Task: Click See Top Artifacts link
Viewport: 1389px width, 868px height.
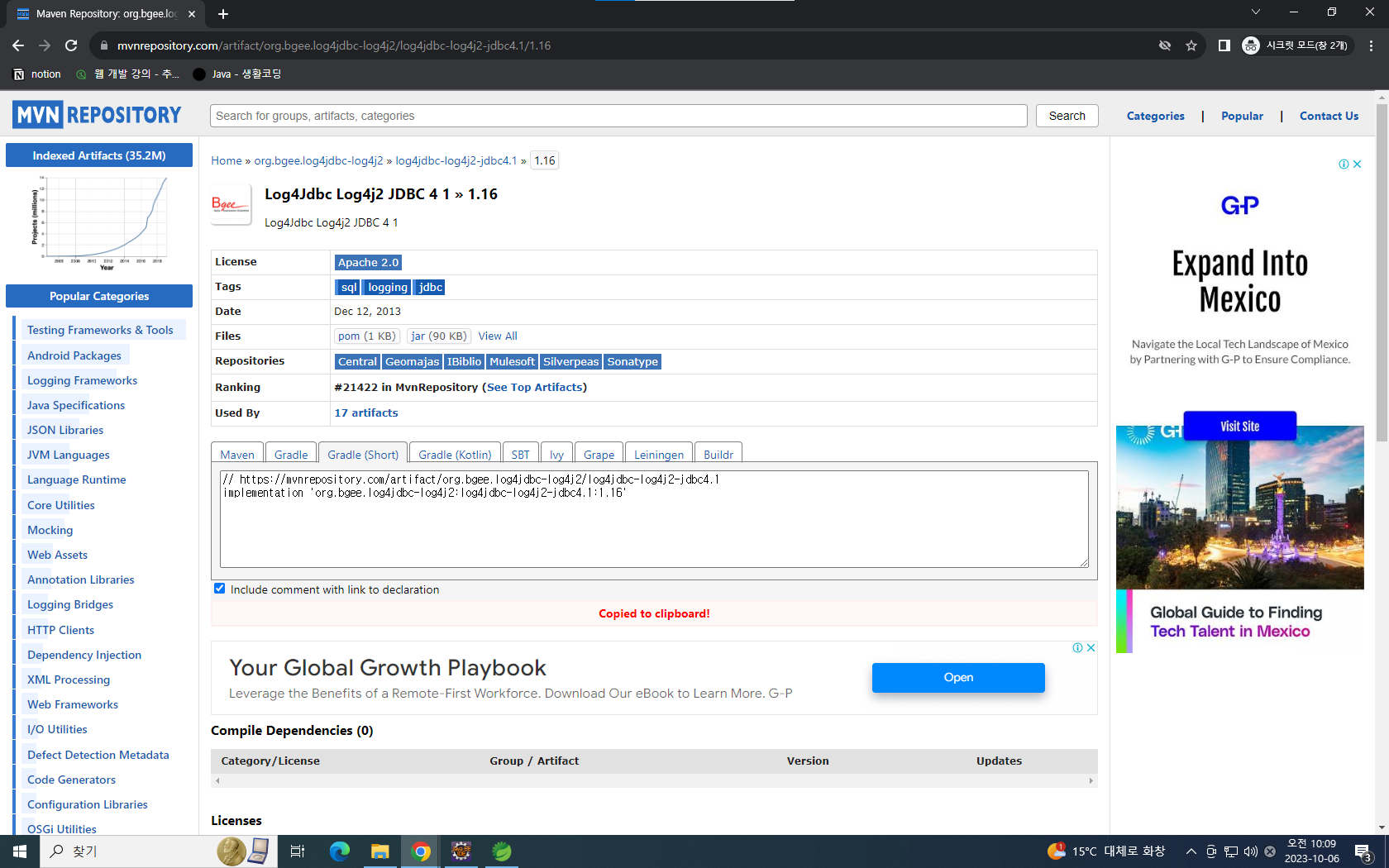Action: tap(534, 387)
